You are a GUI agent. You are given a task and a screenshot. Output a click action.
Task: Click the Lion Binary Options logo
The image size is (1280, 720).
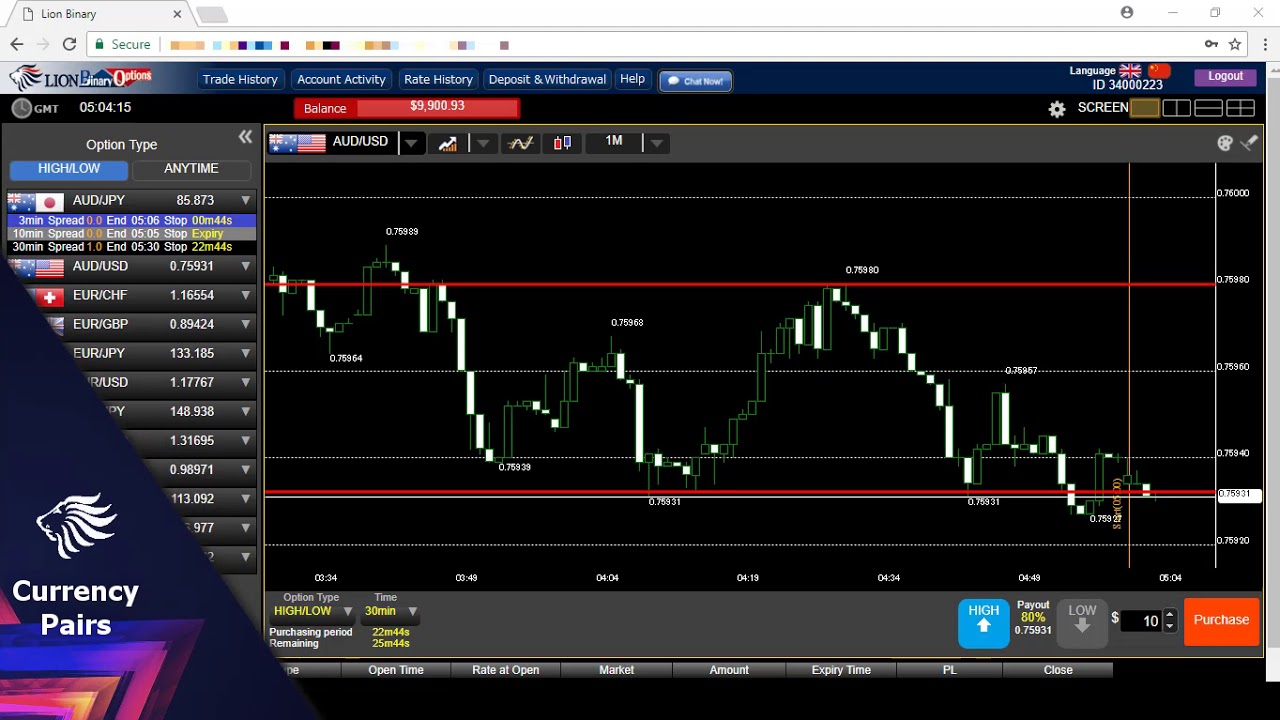81,78
